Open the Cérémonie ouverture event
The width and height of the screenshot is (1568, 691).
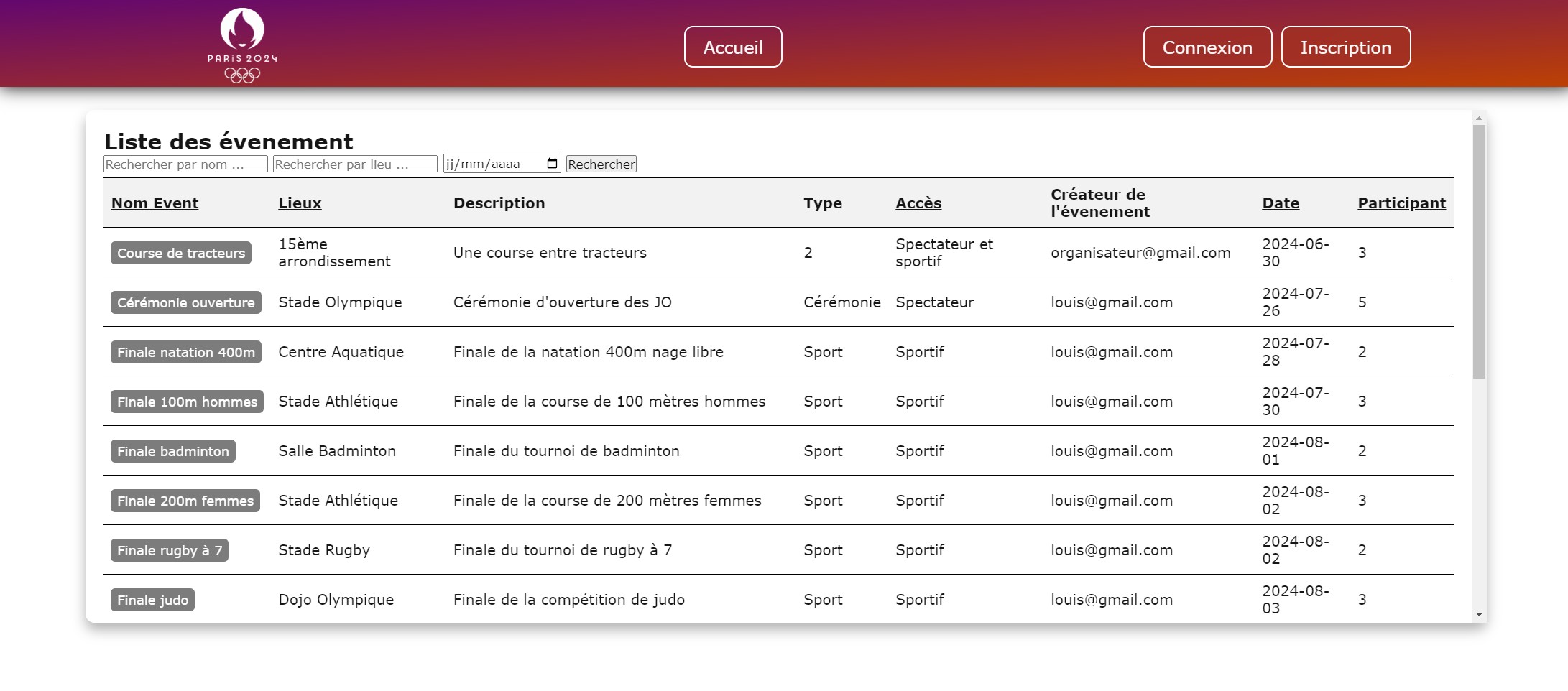coord(185,302)
